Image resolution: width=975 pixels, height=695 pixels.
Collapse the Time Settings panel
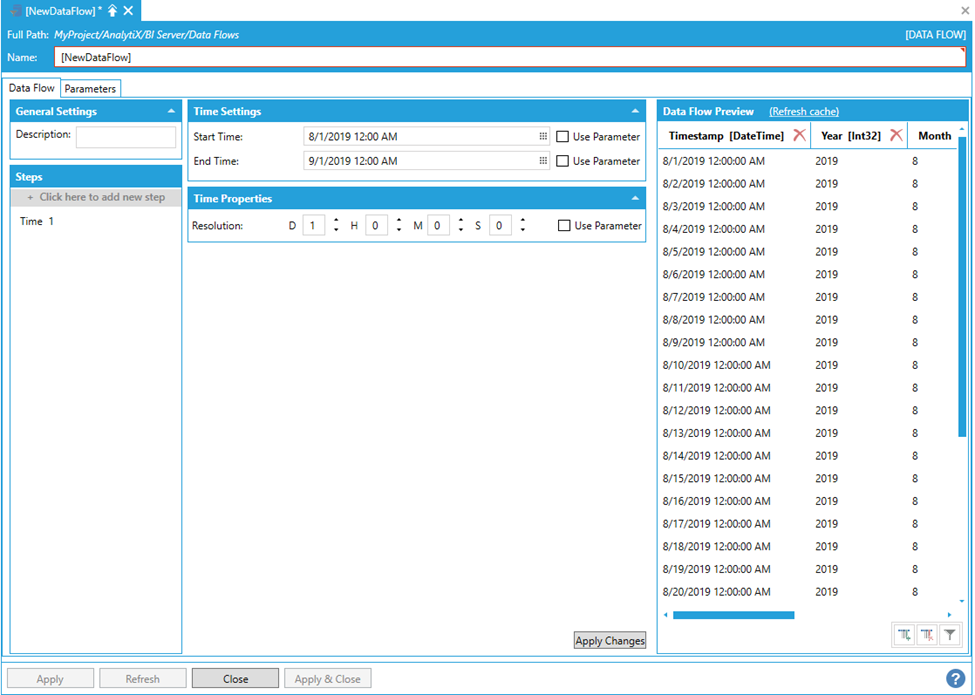[x=635, y=112]
